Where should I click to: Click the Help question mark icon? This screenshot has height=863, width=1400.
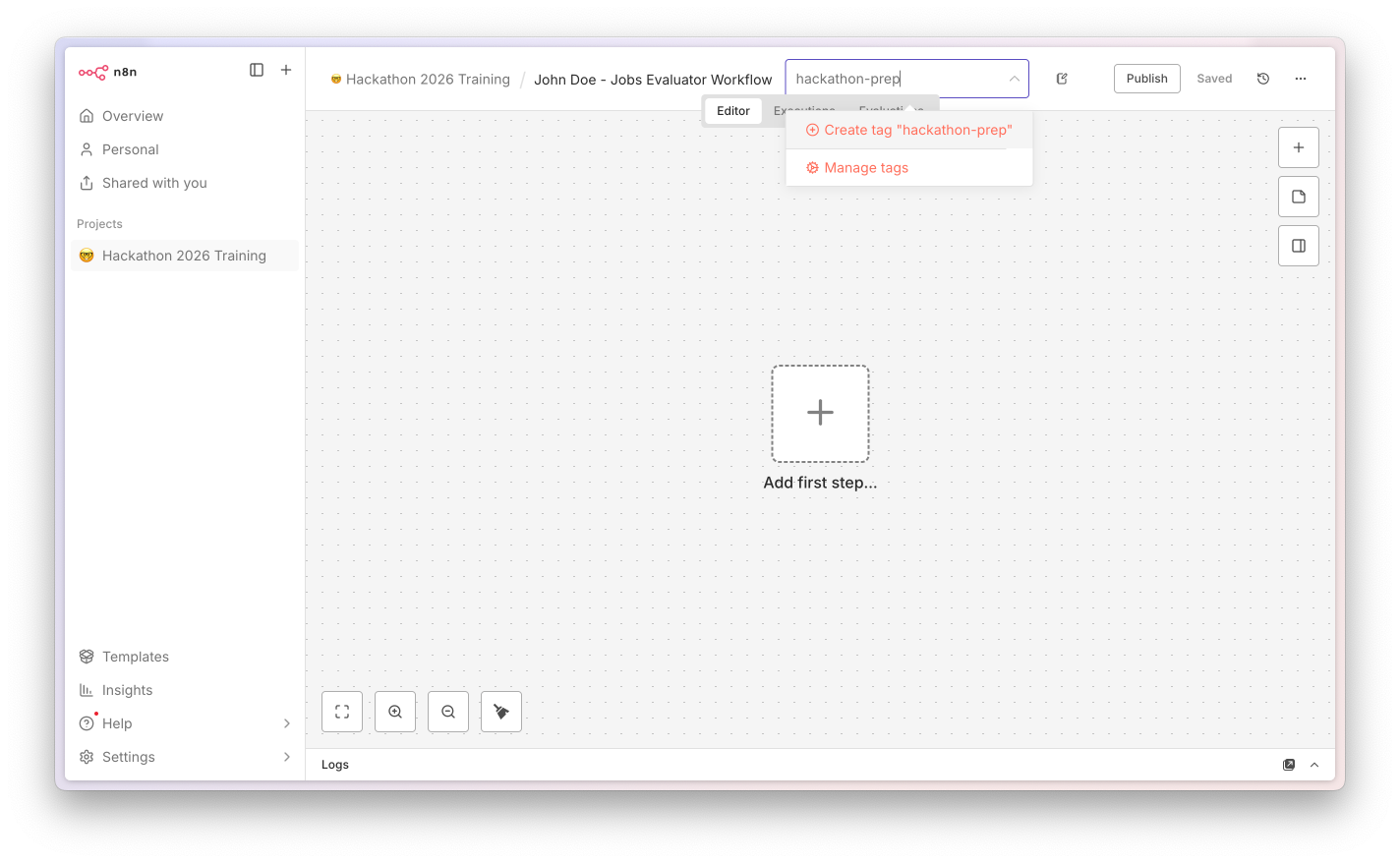pyautogui.click(x=87, y=723)
